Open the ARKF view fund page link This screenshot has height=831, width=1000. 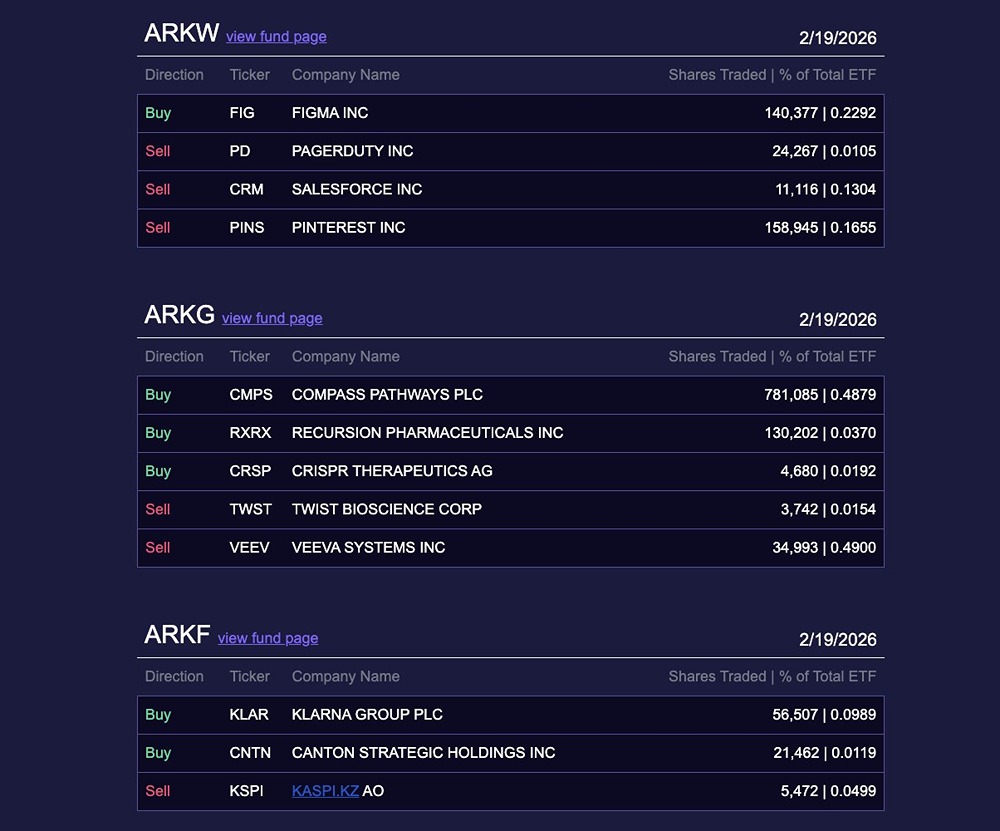point(268,638)
